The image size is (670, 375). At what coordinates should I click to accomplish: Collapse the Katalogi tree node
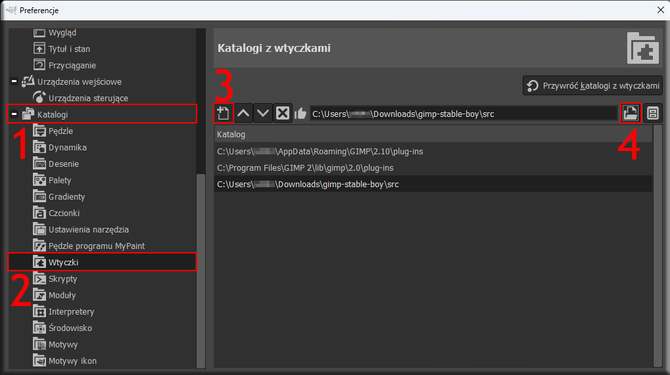coord(14,114)
